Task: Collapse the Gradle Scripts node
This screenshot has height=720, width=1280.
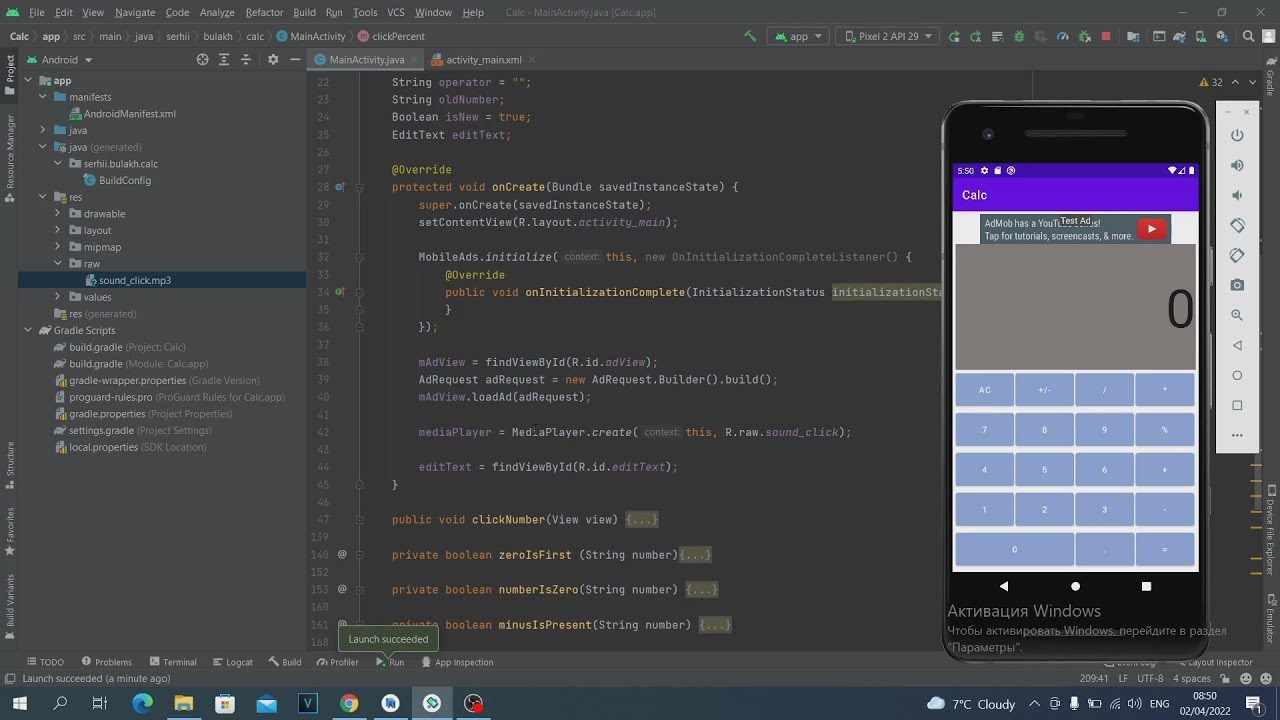Action: click(x=28, y=330)
